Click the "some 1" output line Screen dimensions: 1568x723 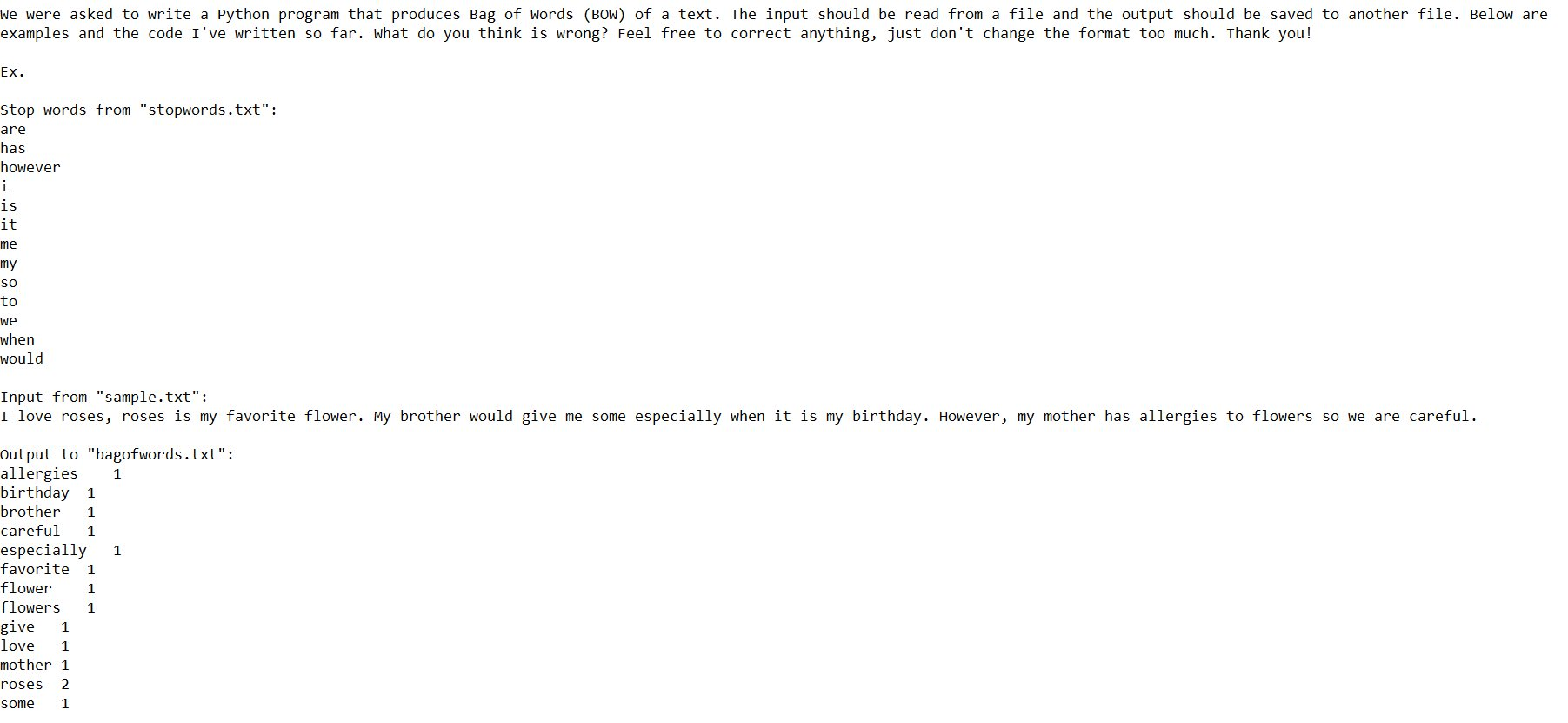click(x=35, y=703)
